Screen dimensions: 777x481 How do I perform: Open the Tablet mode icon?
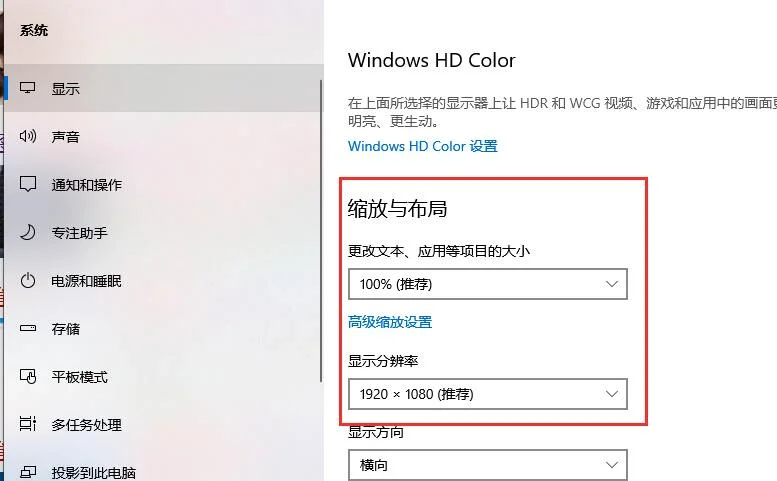[x=28, y=376]
